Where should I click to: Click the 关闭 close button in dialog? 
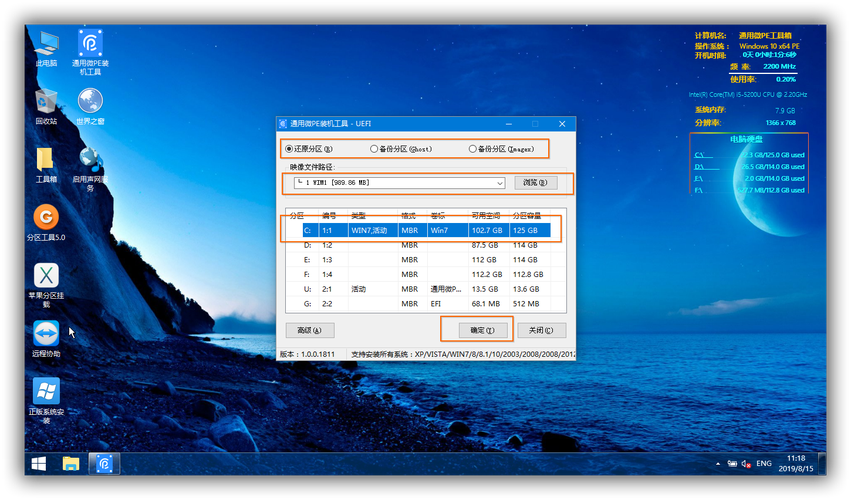[x=541, y=330]
